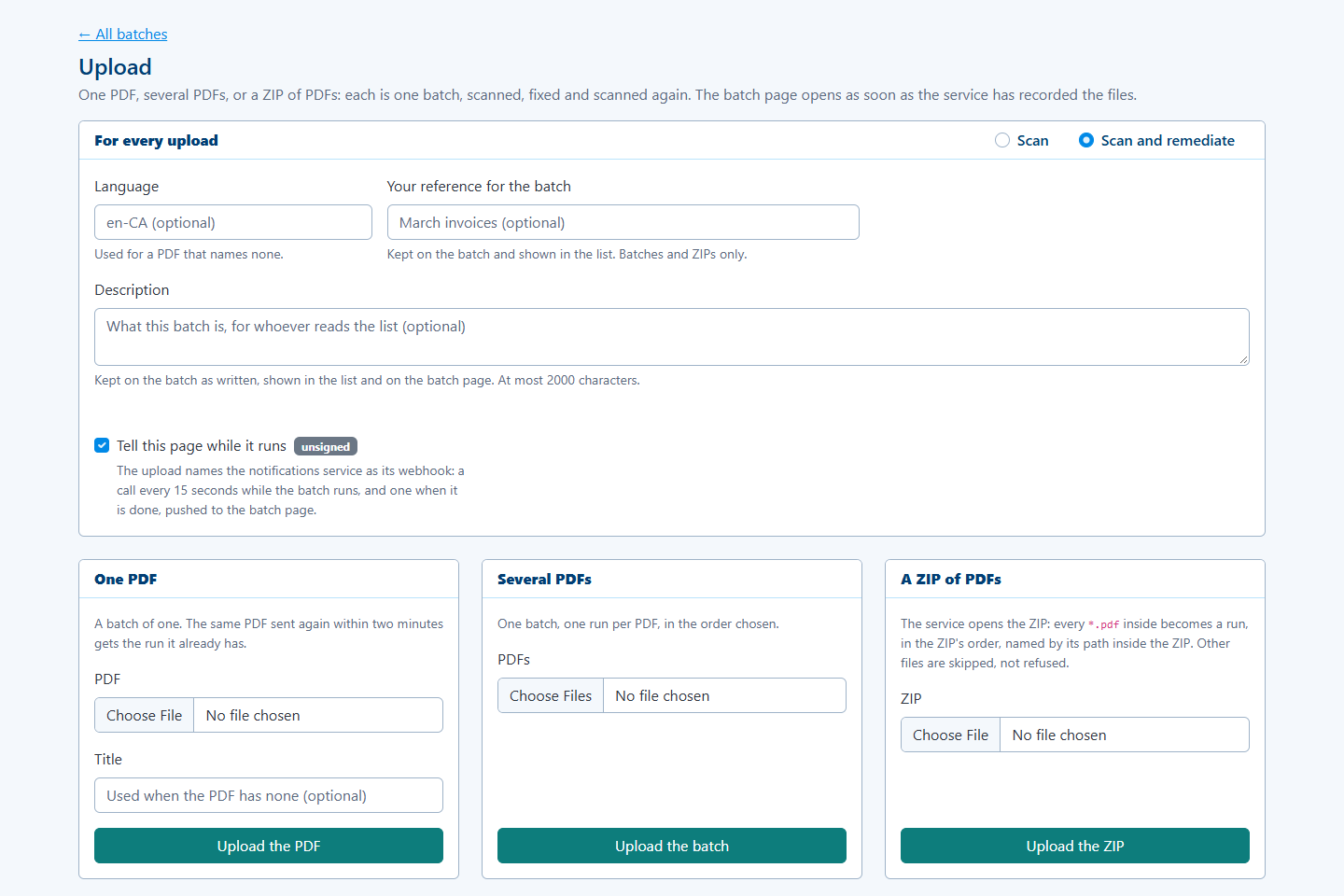
Task: Click the 'A batch of one' description text
Action: (x=269, y=634)
